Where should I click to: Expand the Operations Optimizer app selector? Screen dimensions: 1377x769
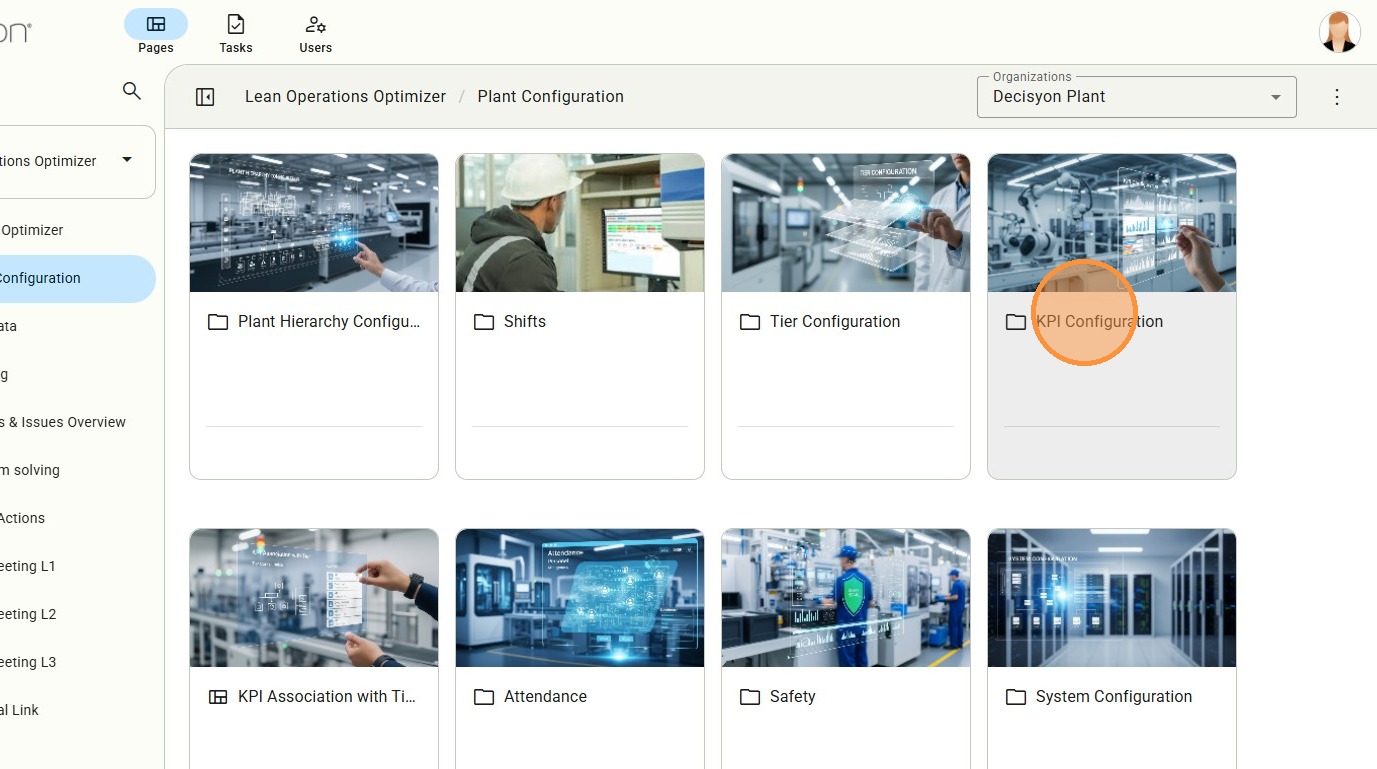click(x=127, y=160)
